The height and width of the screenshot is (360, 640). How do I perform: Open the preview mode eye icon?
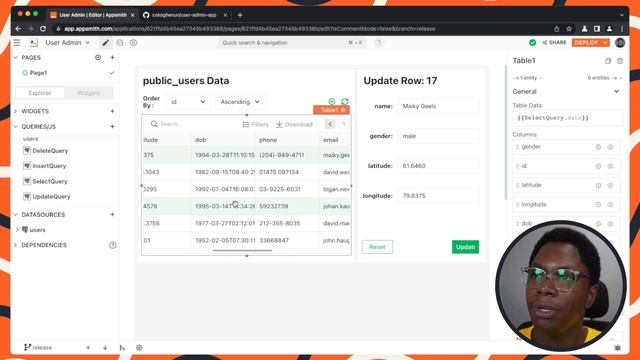(x=133, y=42)
